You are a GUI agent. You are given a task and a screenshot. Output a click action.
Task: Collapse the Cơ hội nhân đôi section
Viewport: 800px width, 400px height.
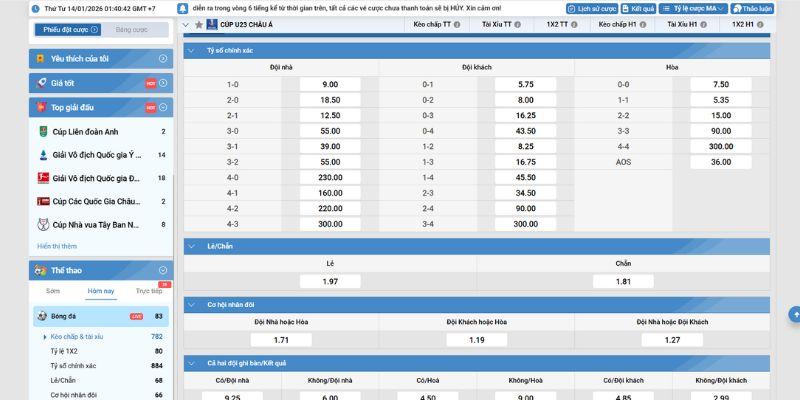[191, 305]
